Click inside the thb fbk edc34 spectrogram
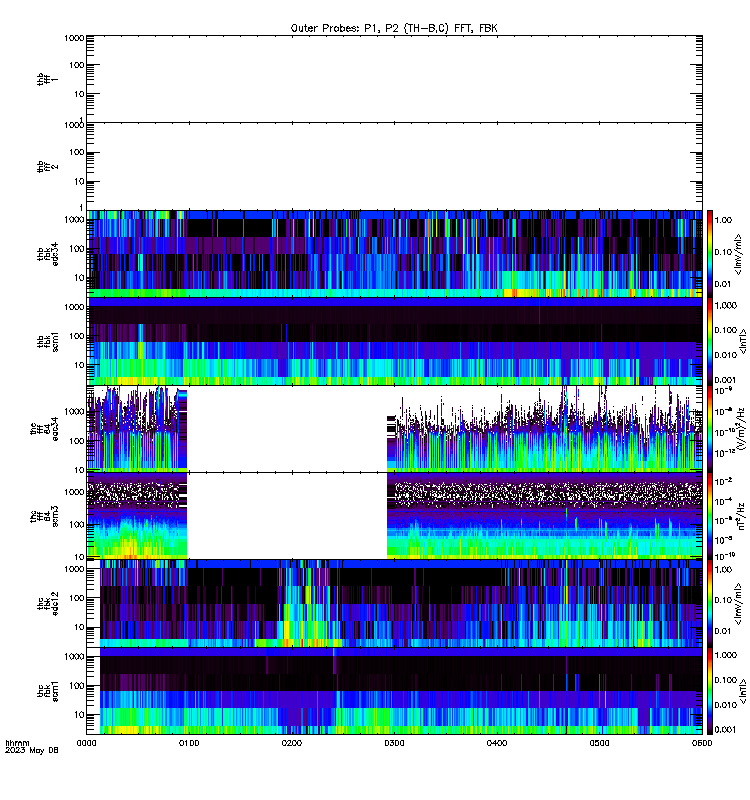 pos(394,254)
